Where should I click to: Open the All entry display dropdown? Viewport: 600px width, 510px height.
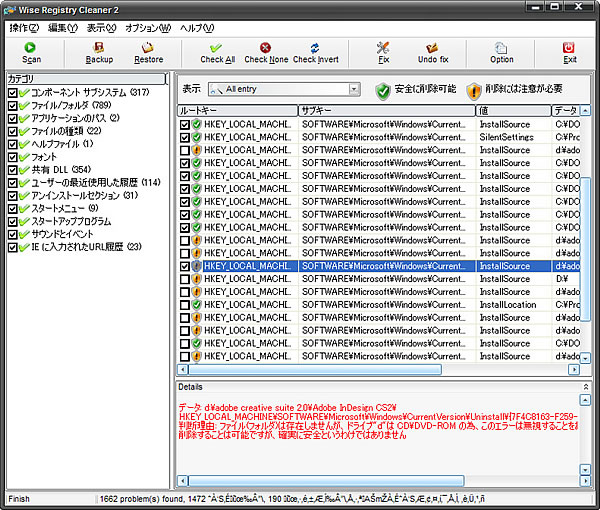pyautogui.click(x=353, y=89)
